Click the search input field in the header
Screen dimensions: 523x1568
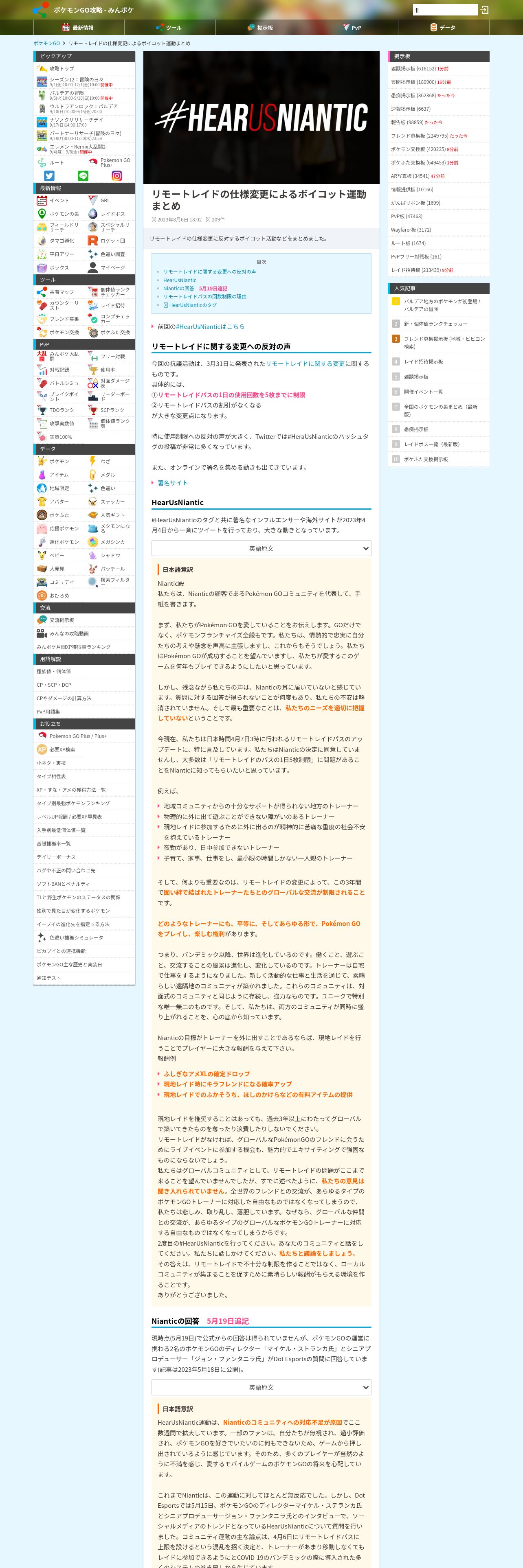click(x=445, y=10)
